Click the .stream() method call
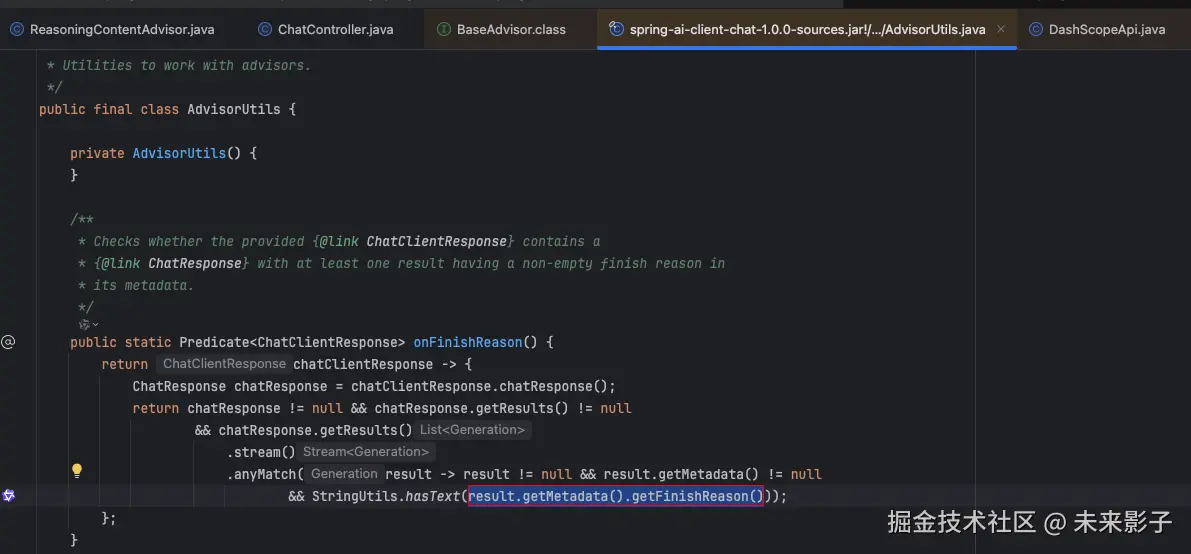 [x=261, y=452]
